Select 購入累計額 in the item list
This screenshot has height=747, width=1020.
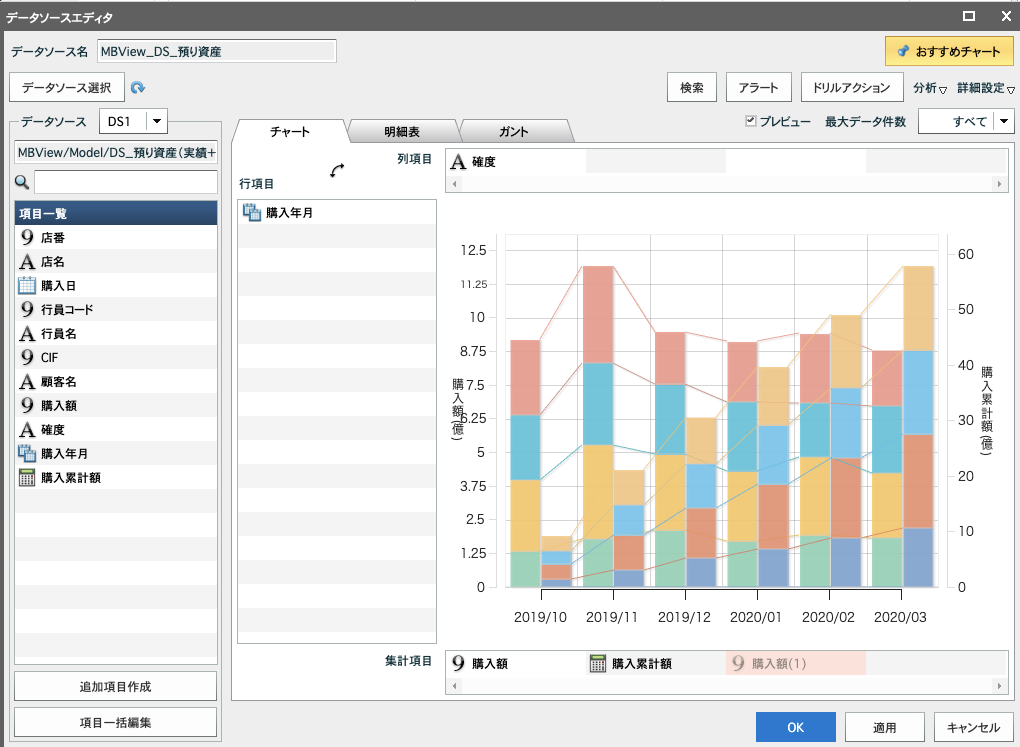coord(116,478)
